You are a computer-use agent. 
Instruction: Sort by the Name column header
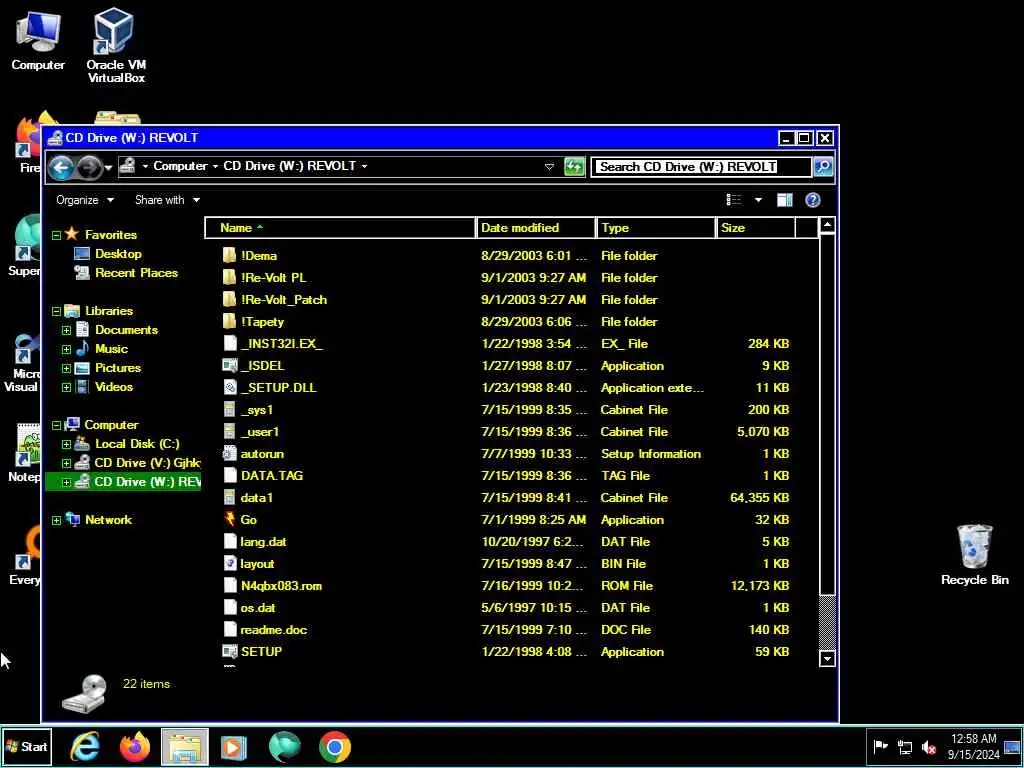point(340,228)
